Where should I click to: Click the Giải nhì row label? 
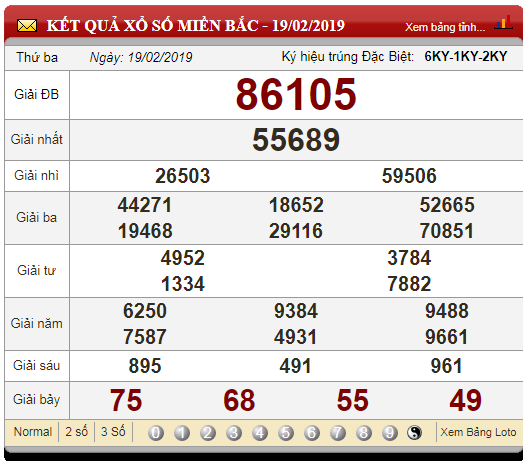[x=36, y=175]
